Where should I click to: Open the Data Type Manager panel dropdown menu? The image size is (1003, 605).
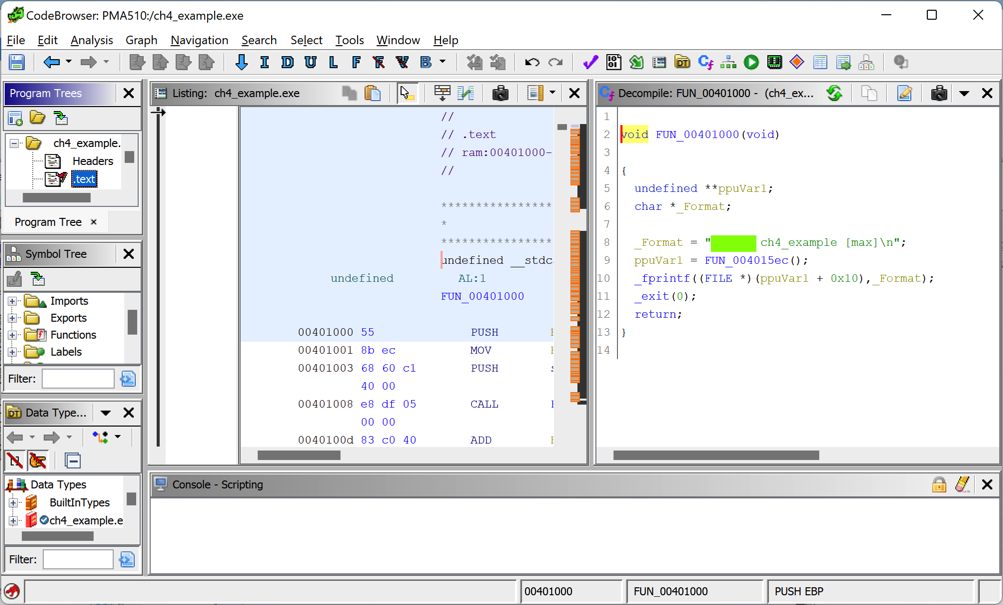[105, 413]
